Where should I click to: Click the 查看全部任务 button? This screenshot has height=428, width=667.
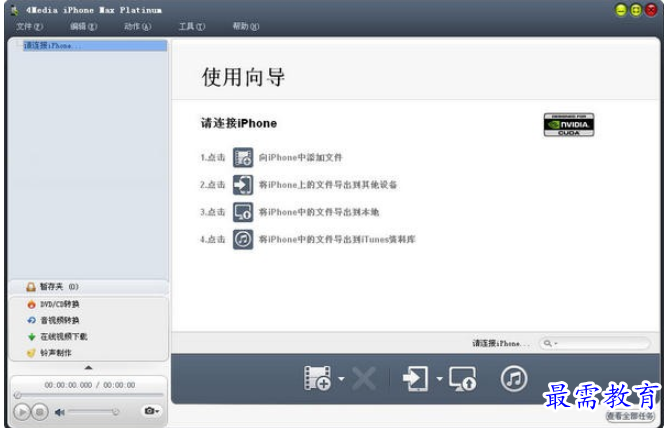[630, 416]
